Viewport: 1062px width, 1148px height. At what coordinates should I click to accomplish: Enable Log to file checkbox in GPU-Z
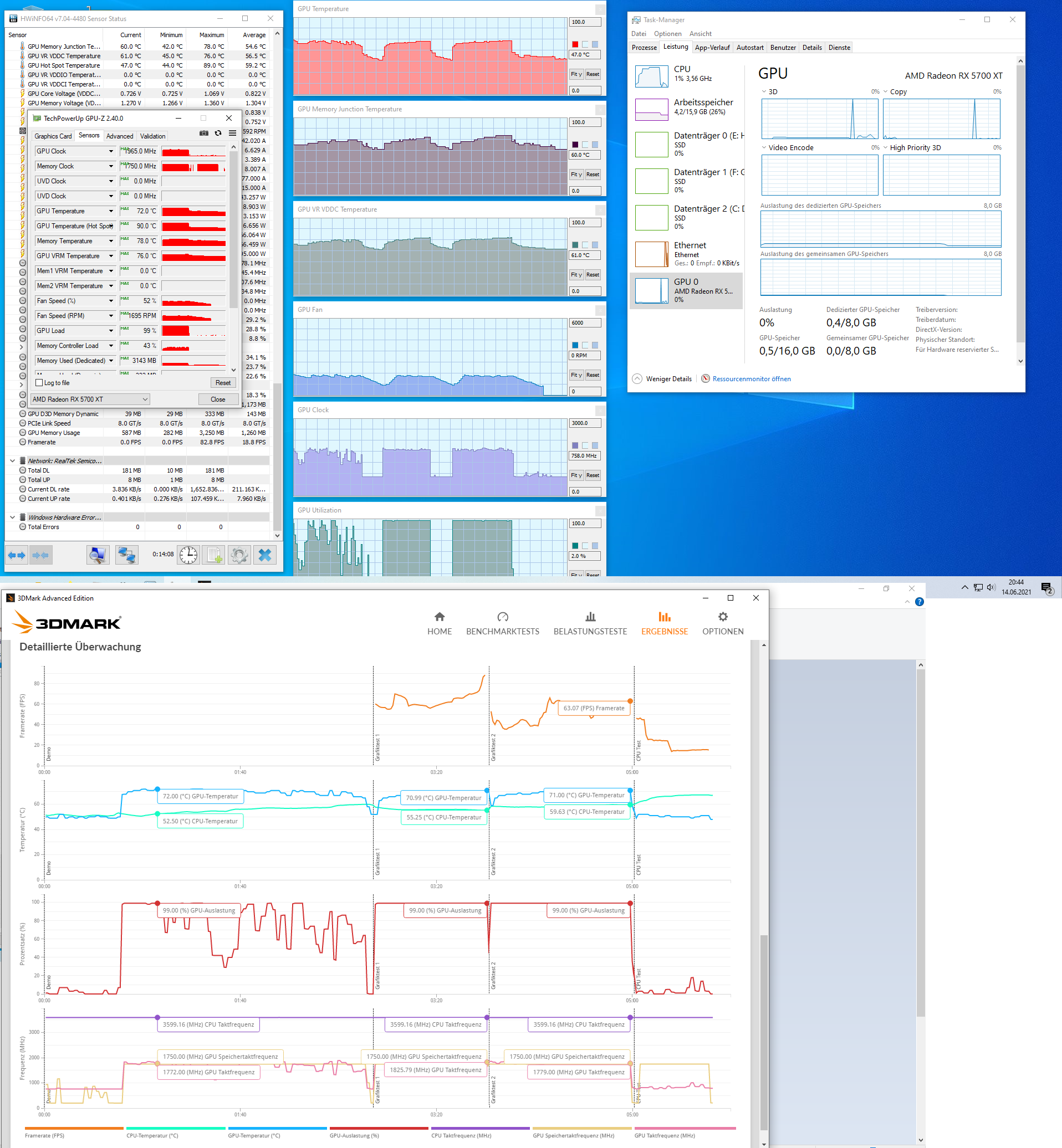coord(39,383)
